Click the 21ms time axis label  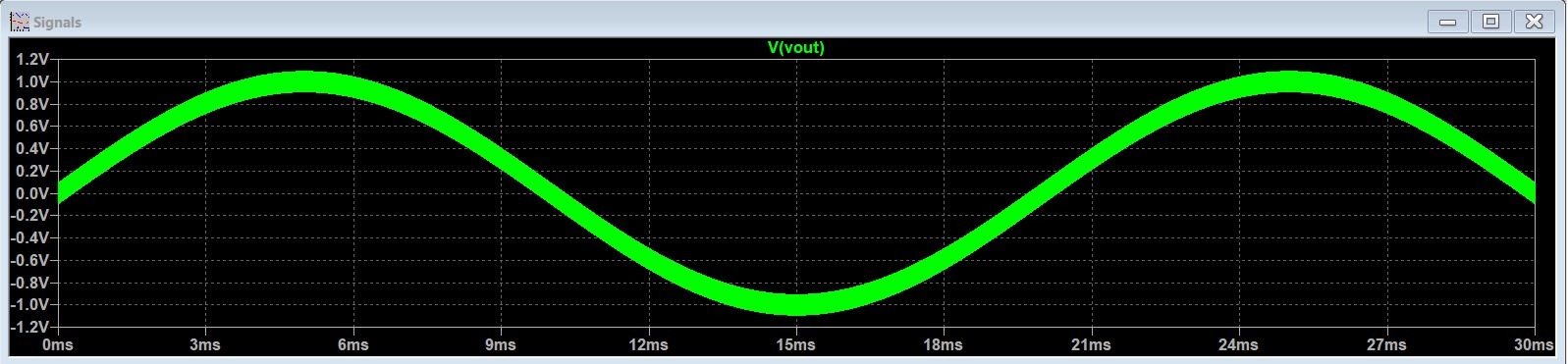coord(1091,344)
